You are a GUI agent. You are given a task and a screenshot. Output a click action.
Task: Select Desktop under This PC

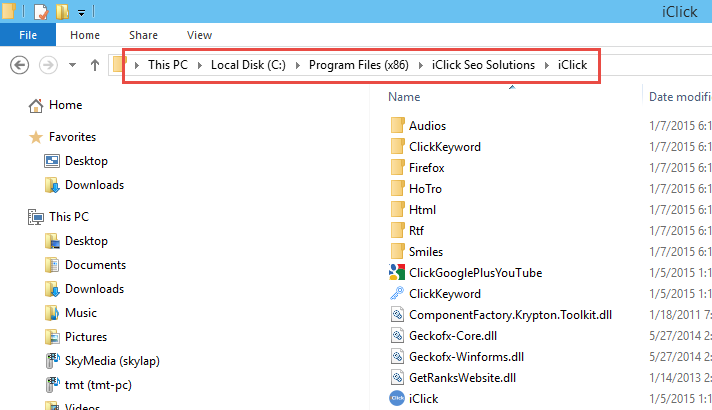click(86, 241)
